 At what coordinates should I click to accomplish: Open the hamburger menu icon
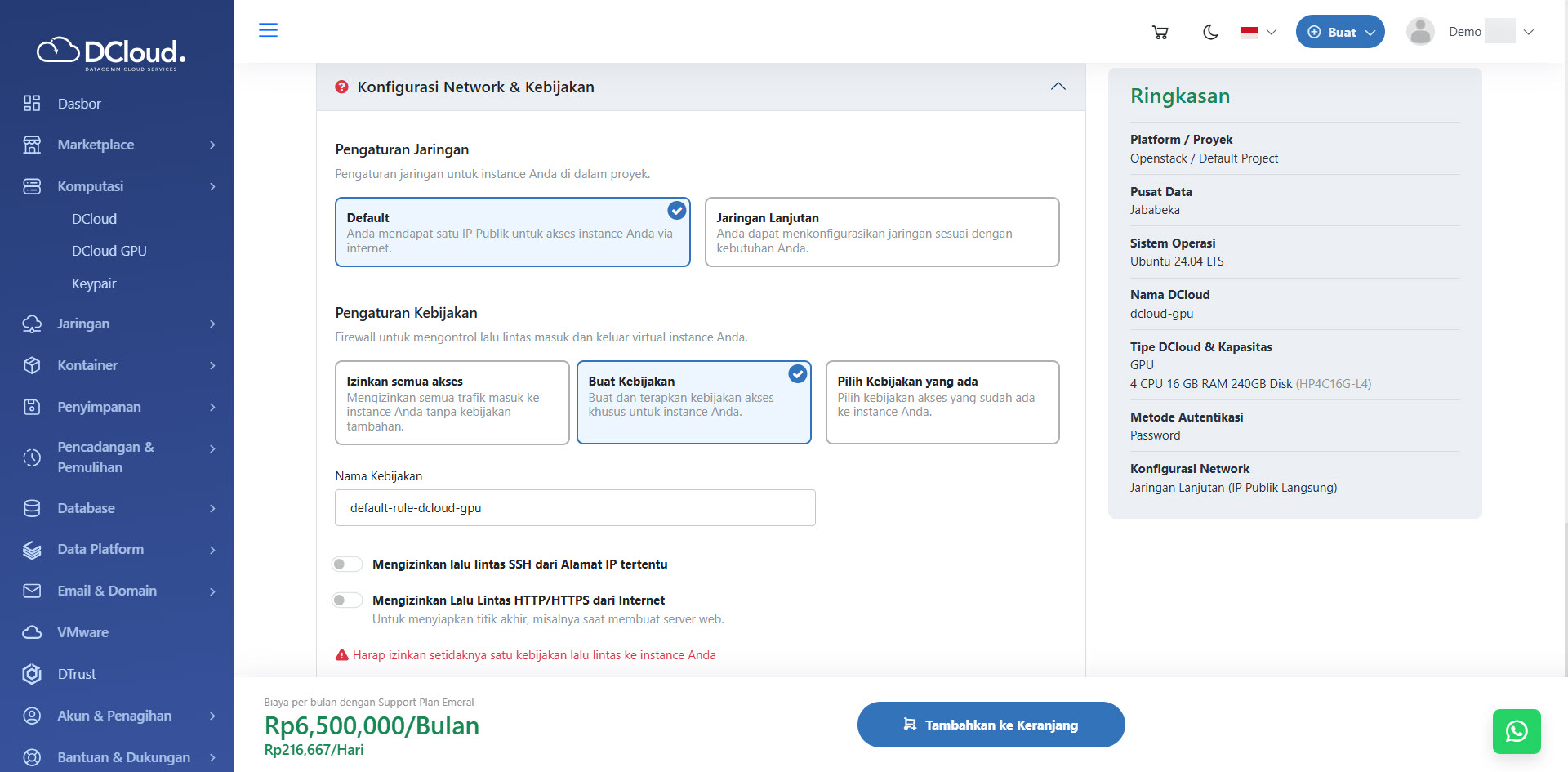click(x=268, y=30)
